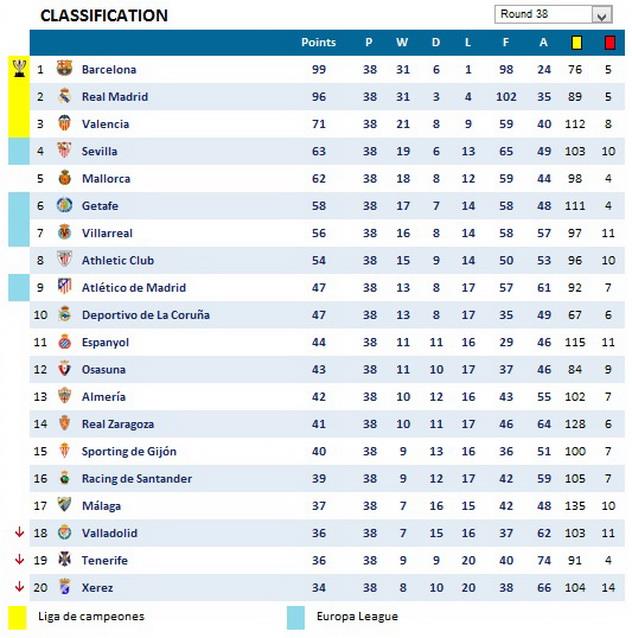632x638 pixels.
Task: Click Valladolid's red relegation arrow
Action: pos(19,533)
